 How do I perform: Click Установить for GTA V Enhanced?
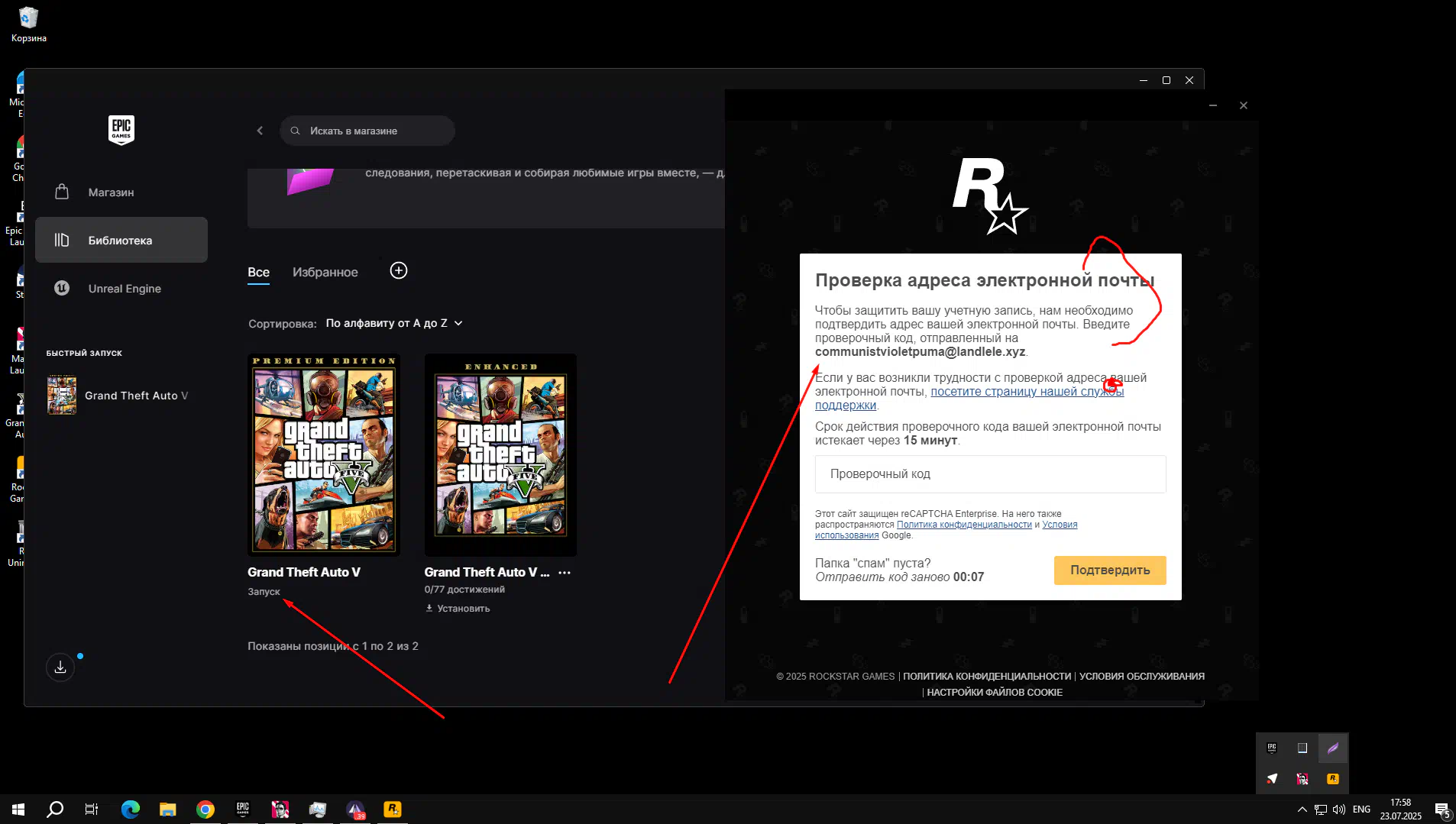(458, 608)
